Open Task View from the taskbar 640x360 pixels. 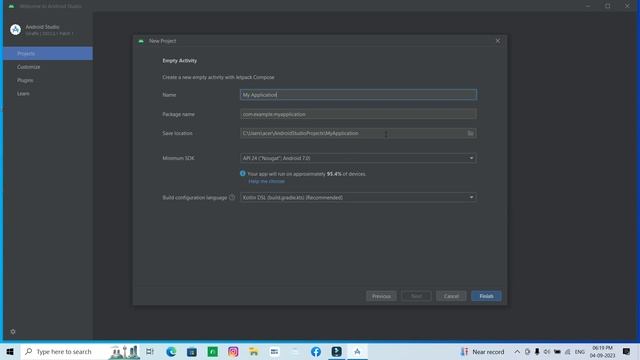[x=150, y=351]
